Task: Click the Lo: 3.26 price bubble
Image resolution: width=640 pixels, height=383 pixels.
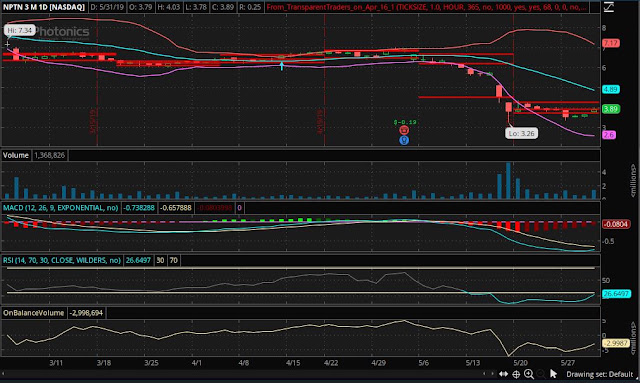Action: tap(521, 134)
